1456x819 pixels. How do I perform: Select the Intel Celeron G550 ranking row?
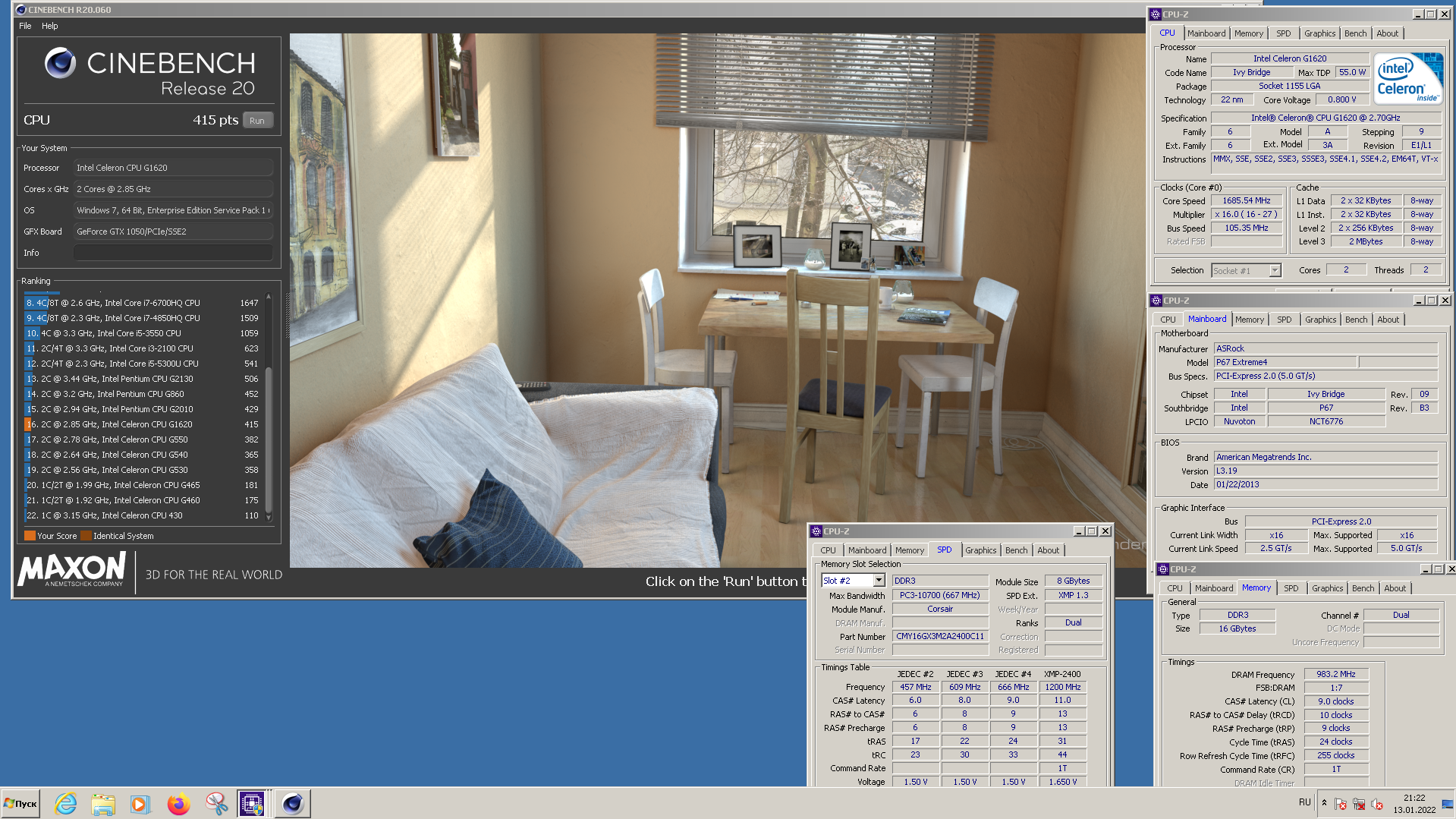(x=142, y=439)
